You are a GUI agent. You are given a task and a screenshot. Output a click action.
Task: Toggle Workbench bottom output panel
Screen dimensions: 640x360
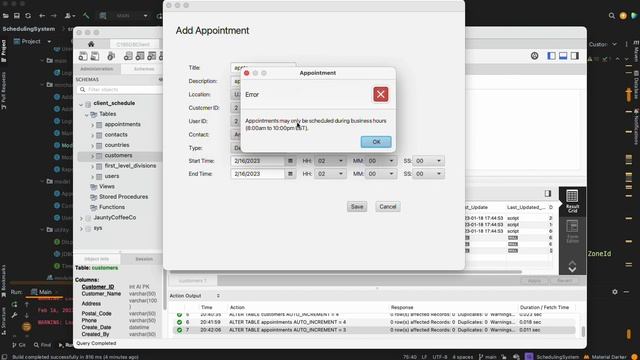click(x=563, y=56)
